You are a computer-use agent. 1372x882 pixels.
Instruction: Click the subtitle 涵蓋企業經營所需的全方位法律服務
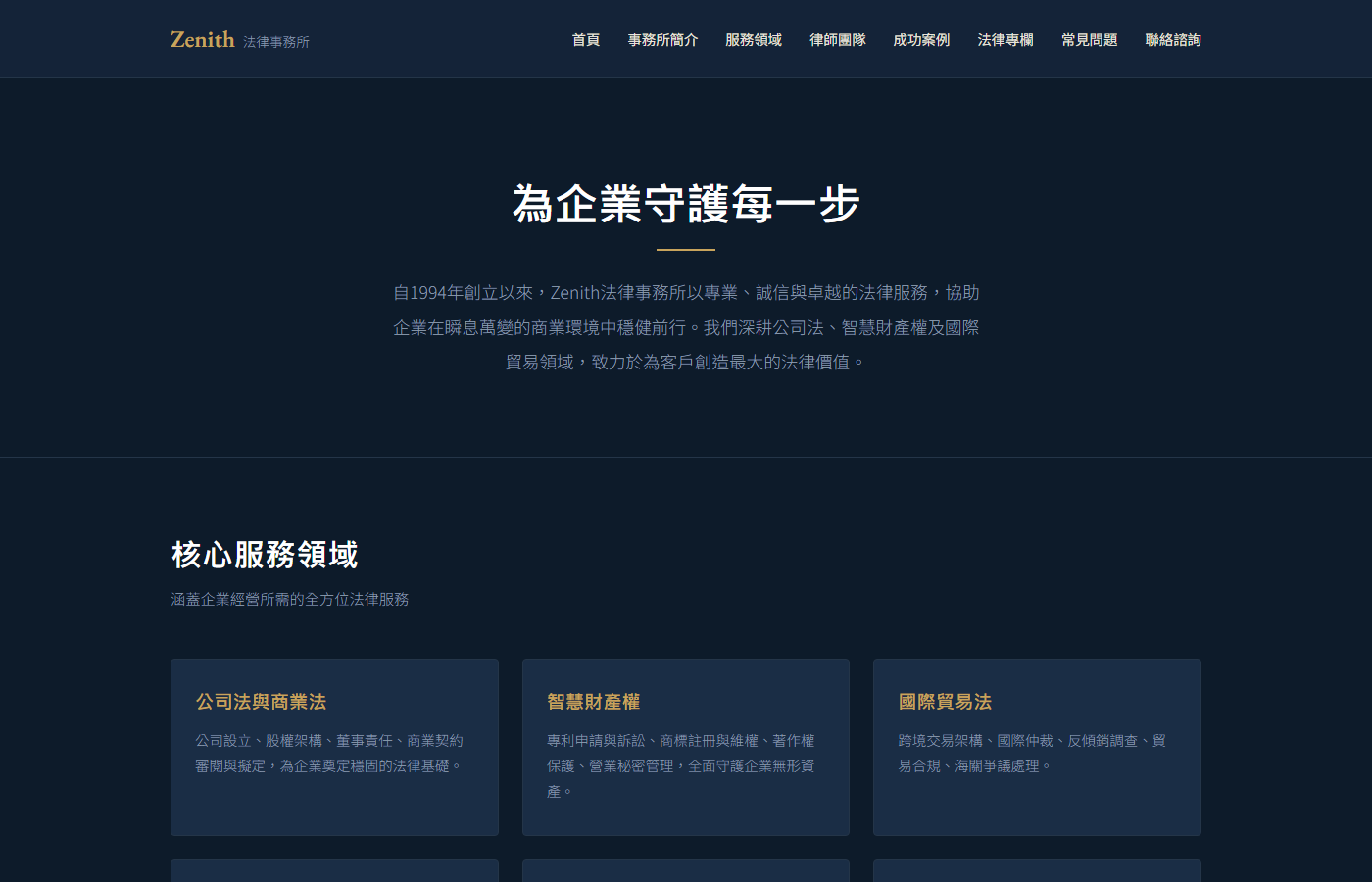(x=290, y=599)
